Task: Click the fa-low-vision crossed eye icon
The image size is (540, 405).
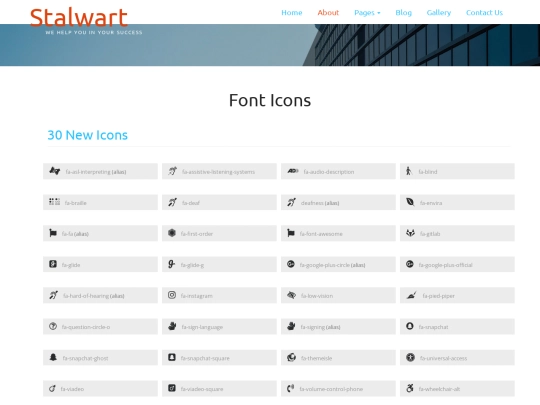Action: coord(291,295)
